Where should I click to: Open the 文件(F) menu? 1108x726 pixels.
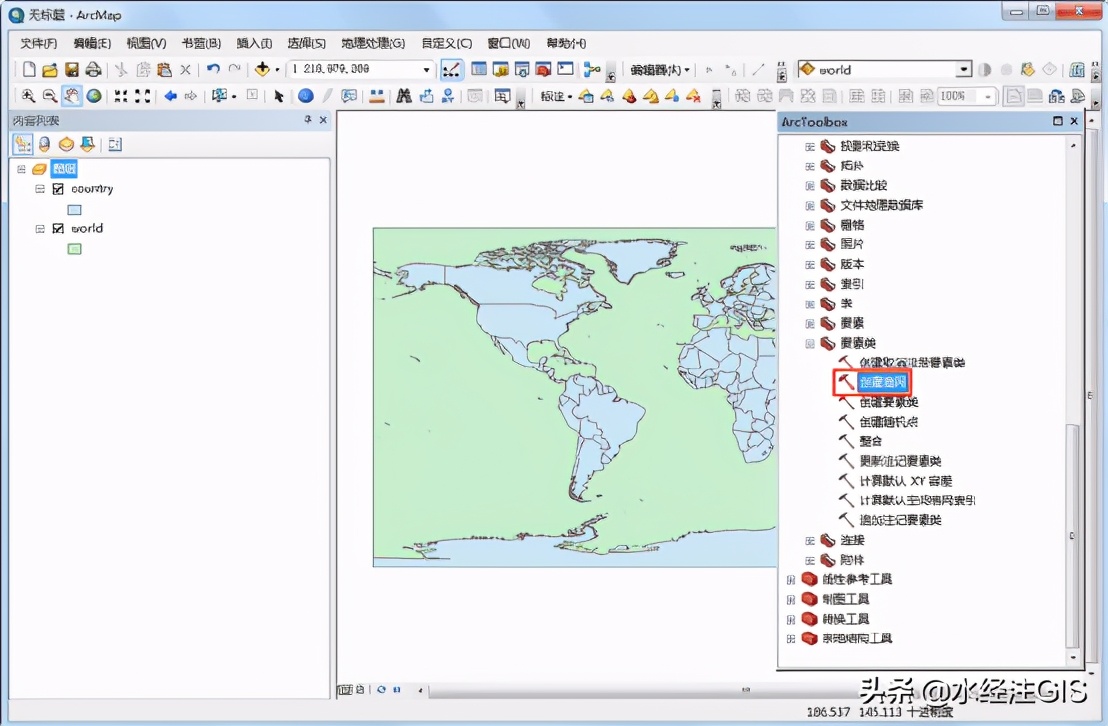coord(39,43)
